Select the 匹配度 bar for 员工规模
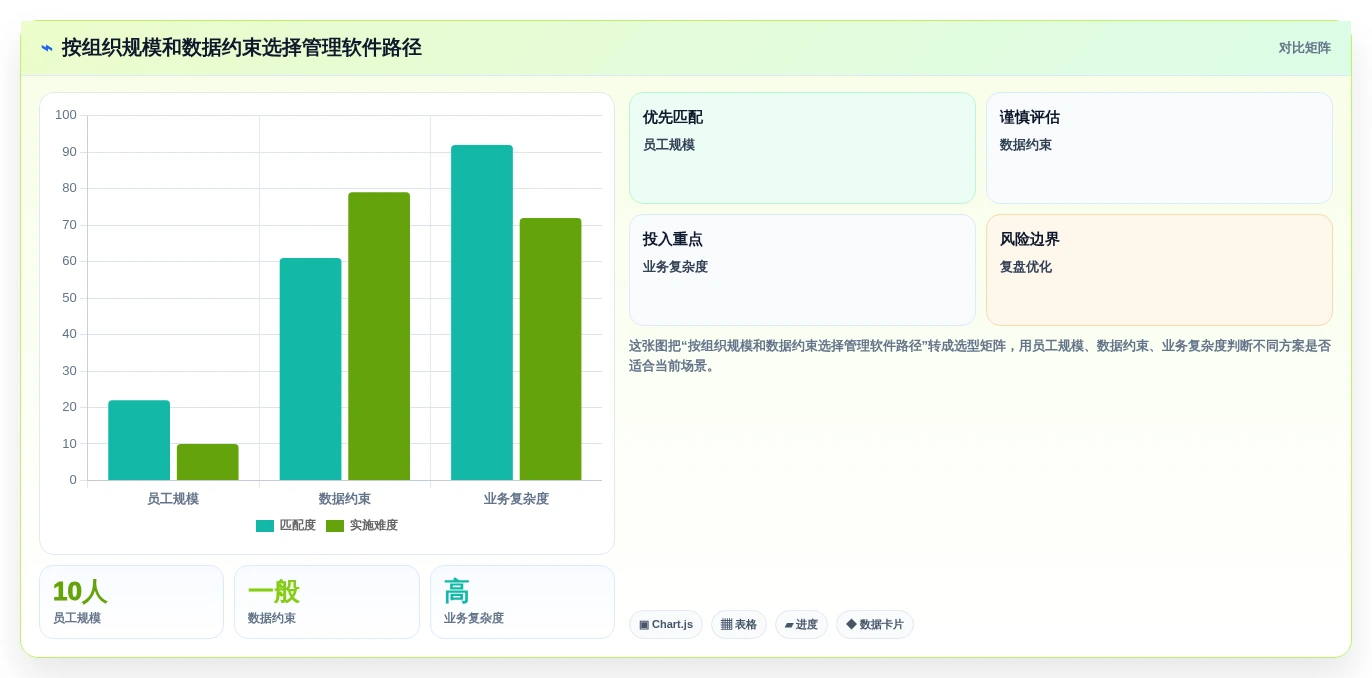This screenshot has width=1372, height=678. pyautogui.click(x=139, y=440)
